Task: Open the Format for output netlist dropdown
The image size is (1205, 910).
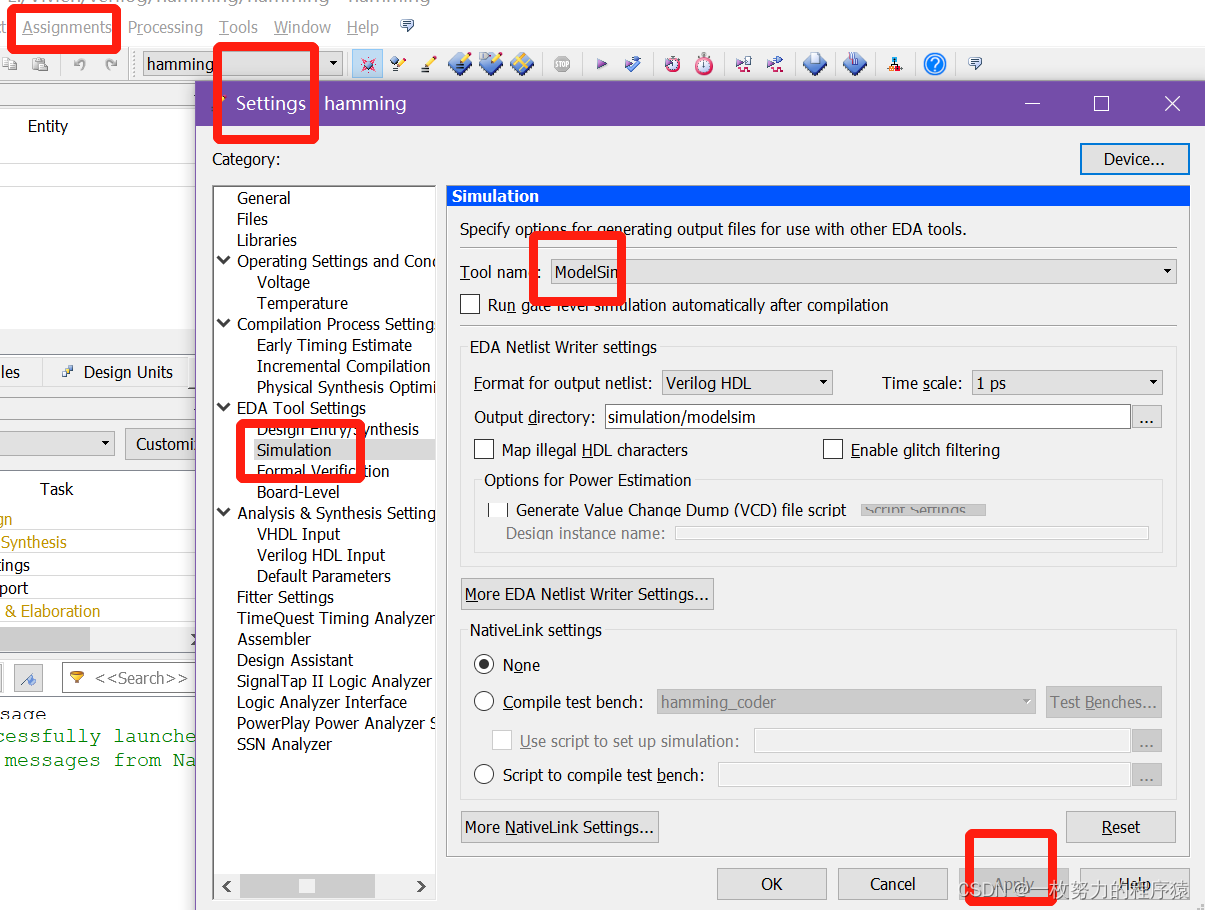Action: [x=823, y=382]
